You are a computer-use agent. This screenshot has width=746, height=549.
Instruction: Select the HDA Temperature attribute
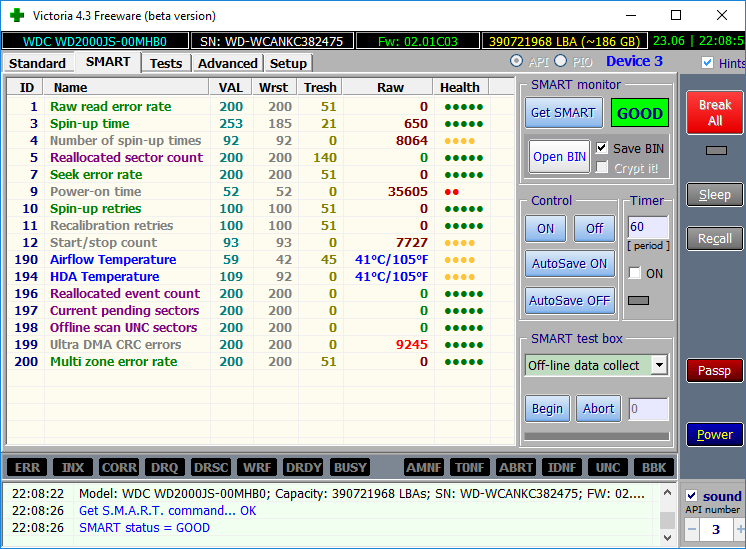point(261,276)
